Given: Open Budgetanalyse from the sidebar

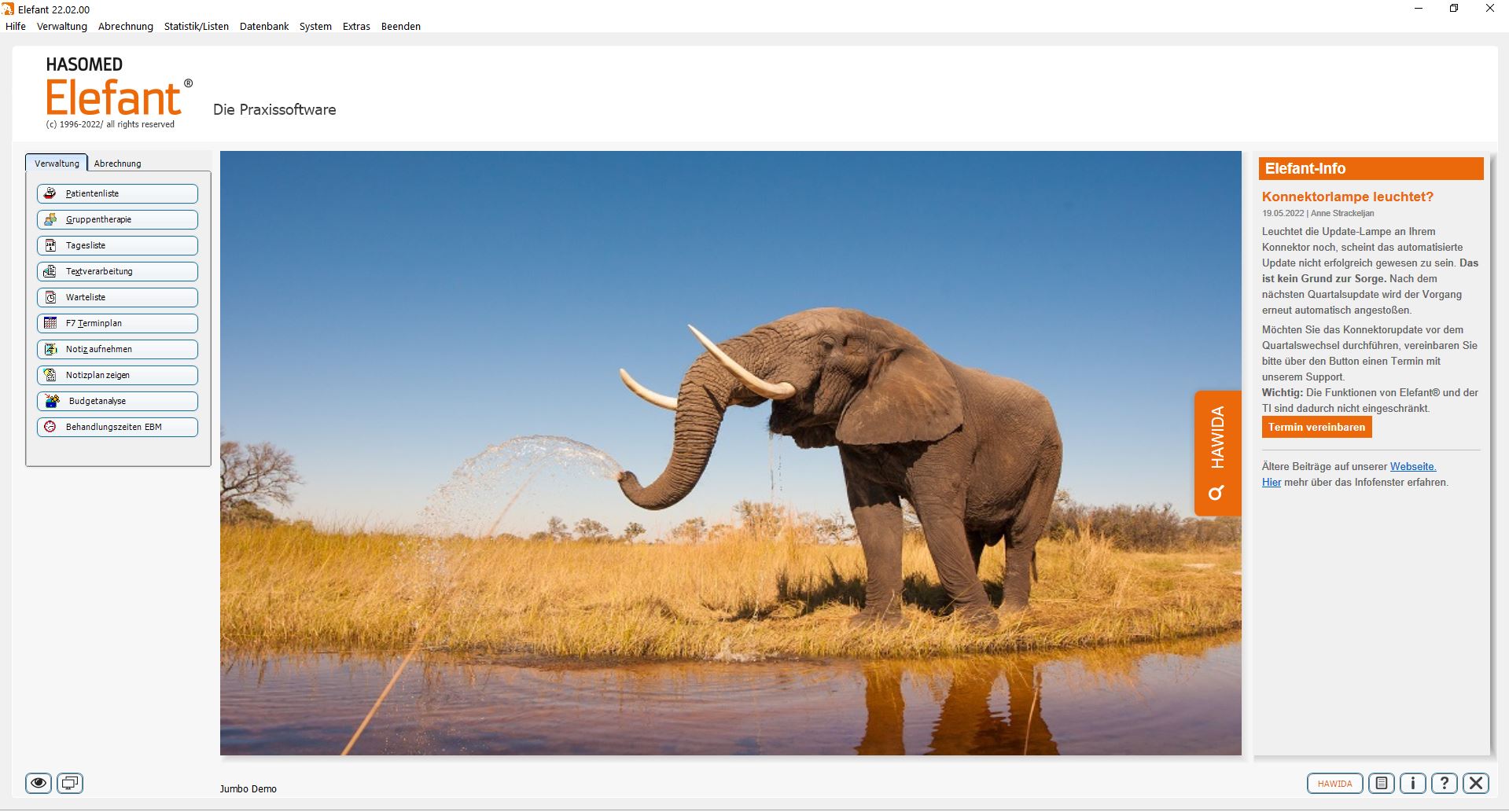Looking at the screenshot, I should [117, 401].
